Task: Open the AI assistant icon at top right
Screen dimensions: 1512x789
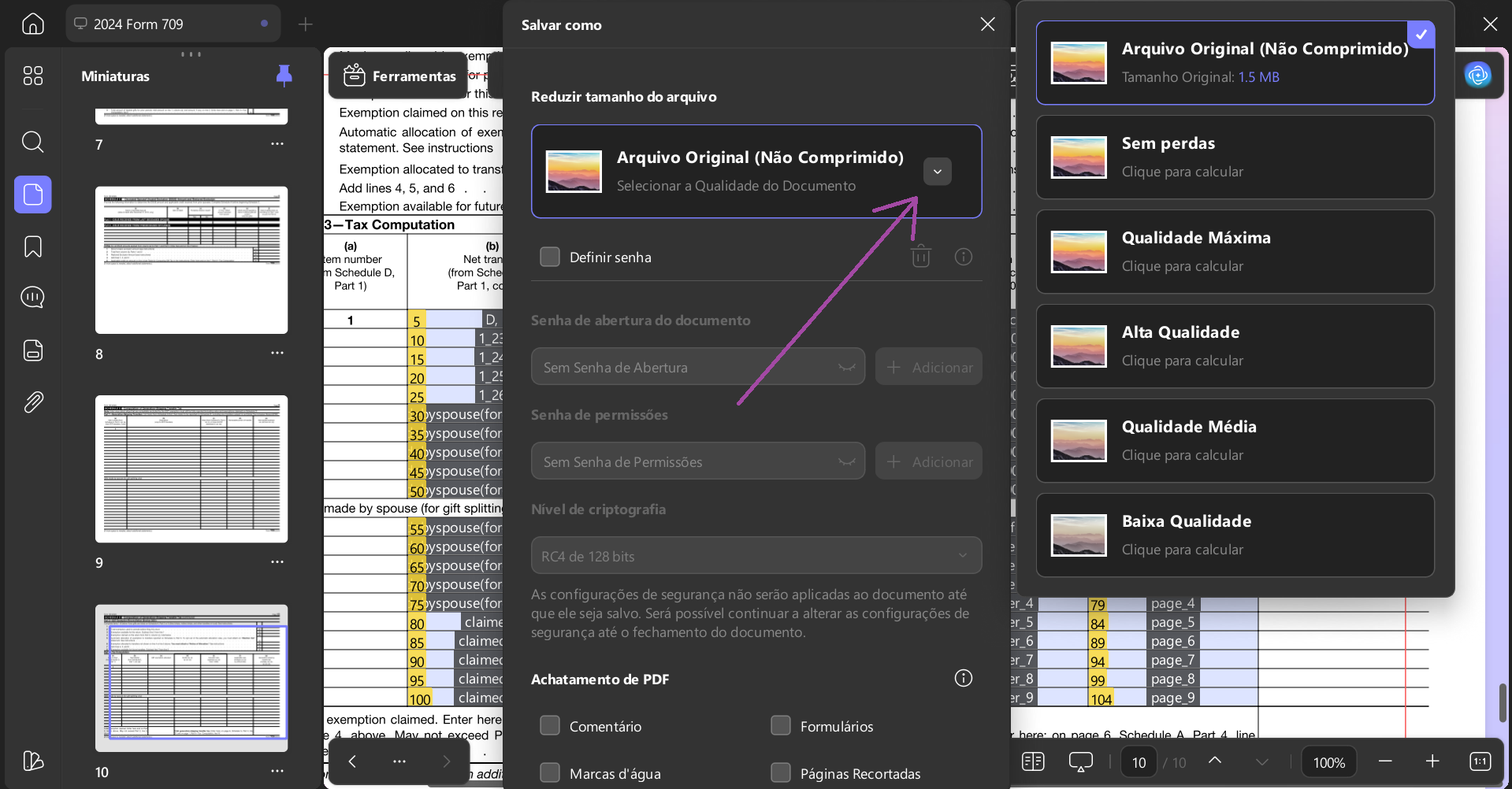Action: [1477, 75]
